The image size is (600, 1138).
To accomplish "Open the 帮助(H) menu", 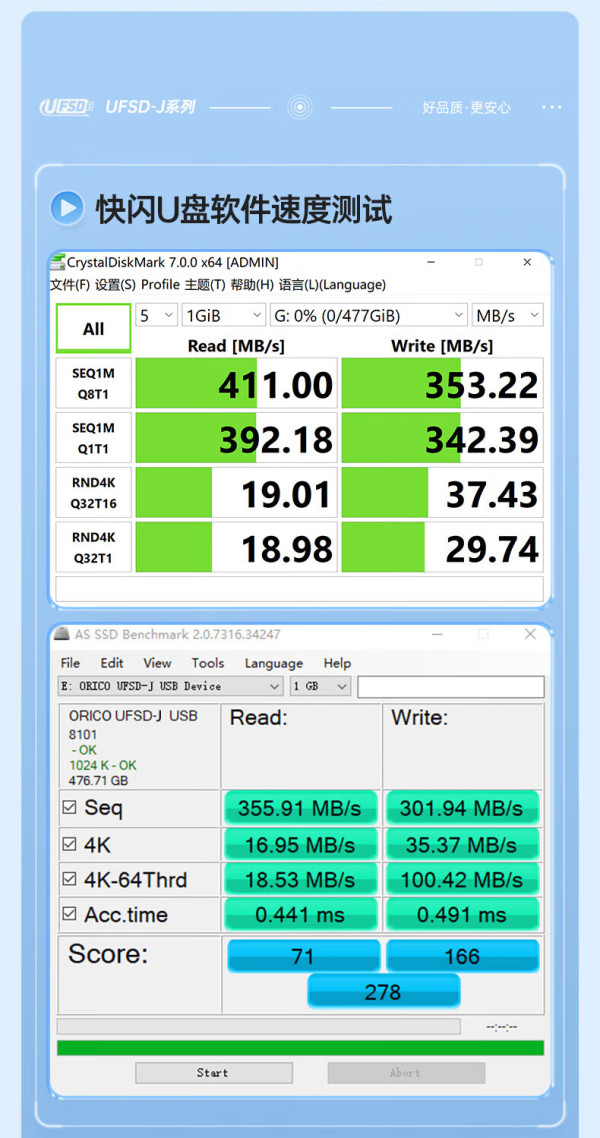I will [252, 284].
